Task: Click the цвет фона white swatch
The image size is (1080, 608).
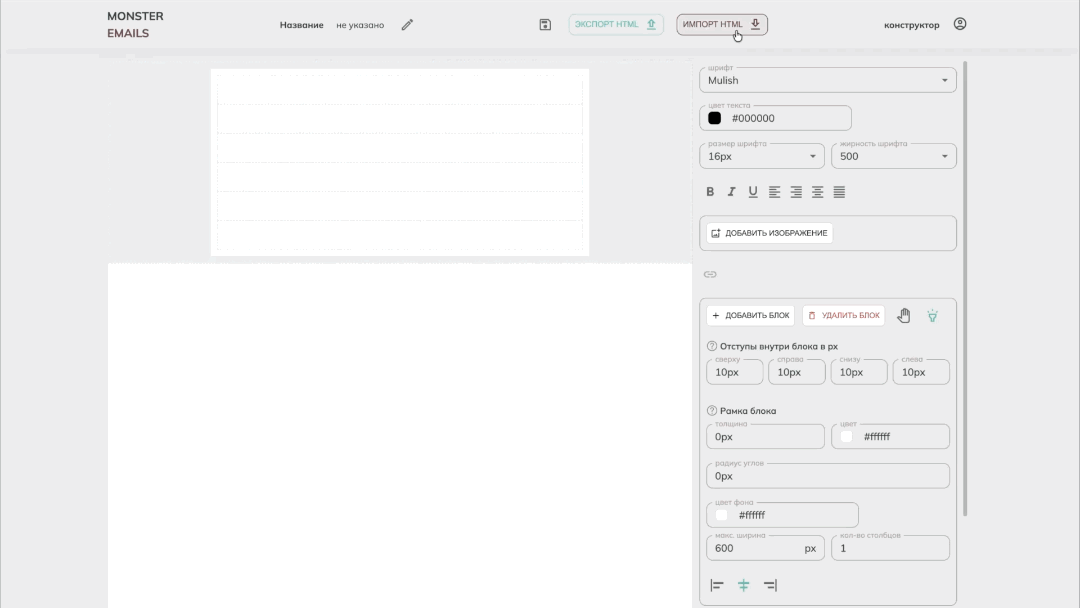Action: 721,515
